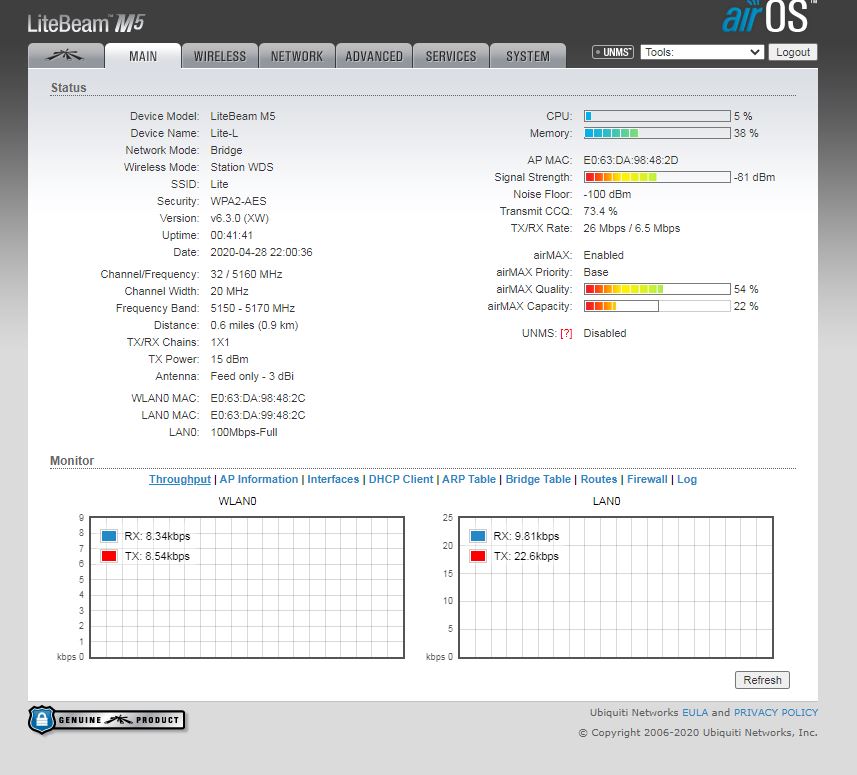Click the WLAN0 red TX legend swatch

tap(109, 556)
